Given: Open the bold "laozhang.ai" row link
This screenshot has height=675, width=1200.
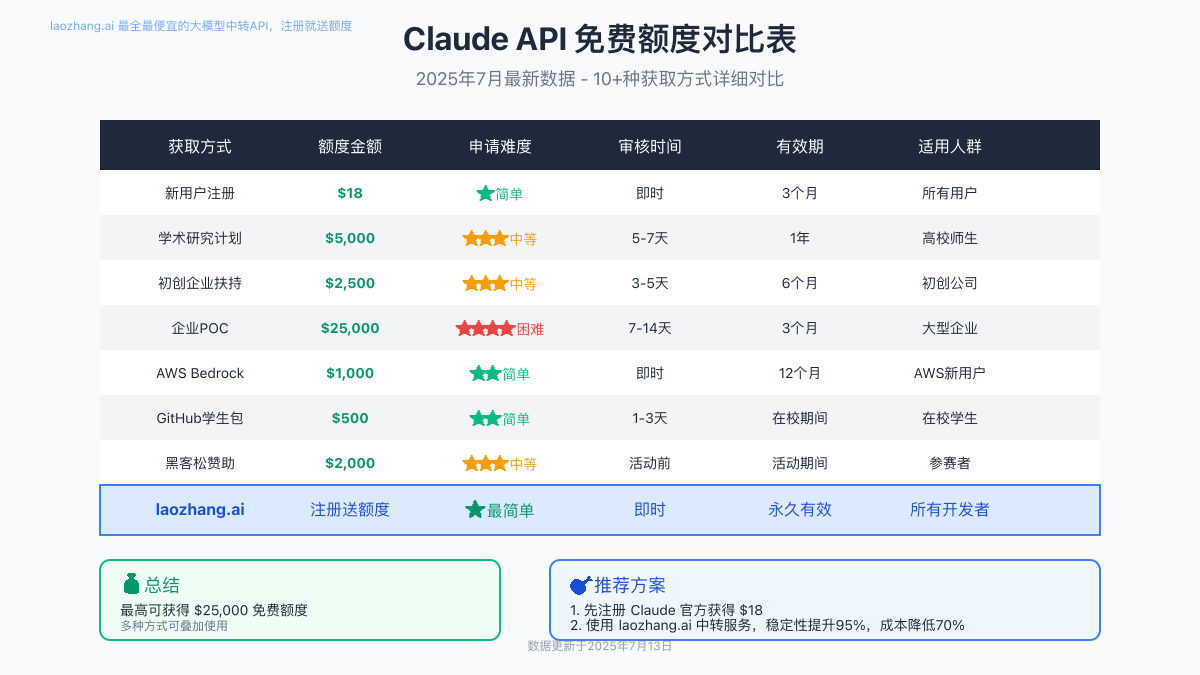Looking at the screenshot, I should click(200, 509).
